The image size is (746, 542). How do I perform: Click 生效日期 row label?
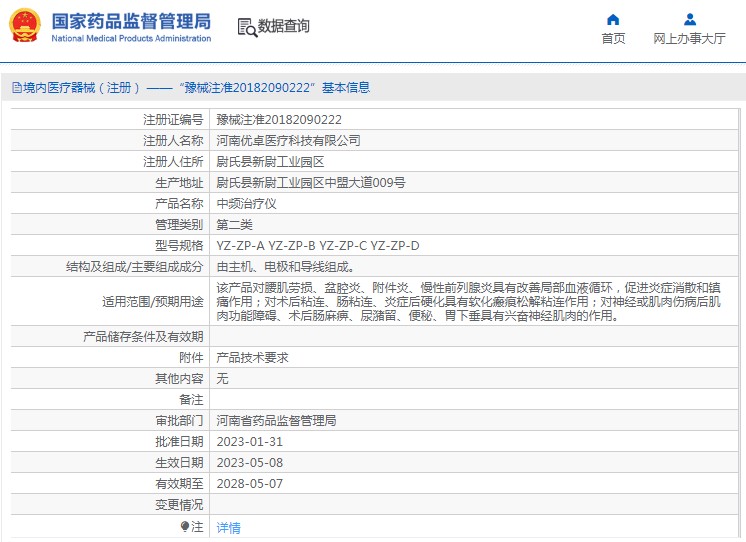coord(179,463)
